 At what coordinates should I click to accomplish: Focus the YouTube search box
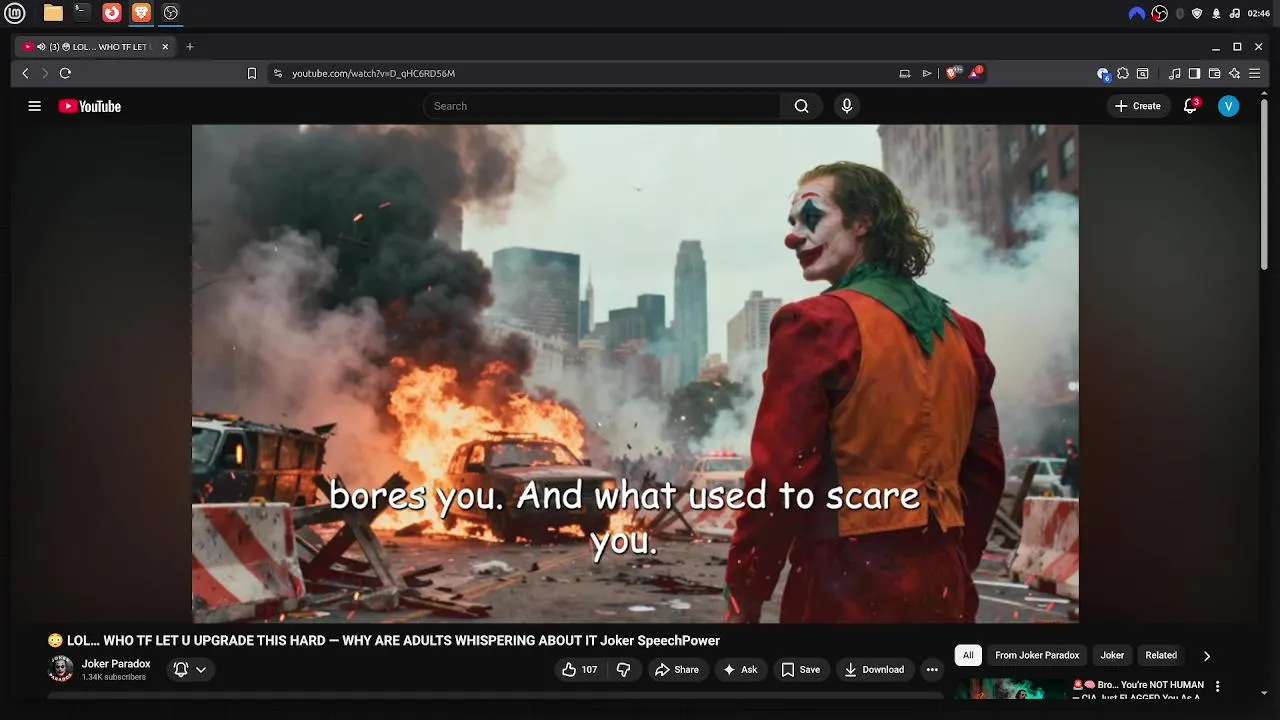point(603,106)
